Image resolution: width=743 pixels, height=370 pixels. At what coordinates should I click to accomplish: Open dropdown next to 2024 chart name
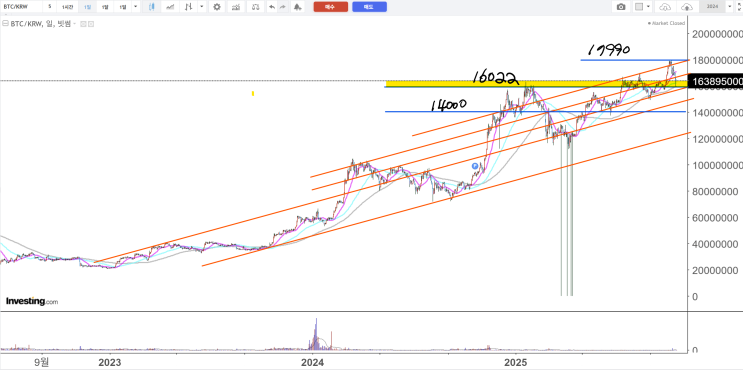(731, 7)
